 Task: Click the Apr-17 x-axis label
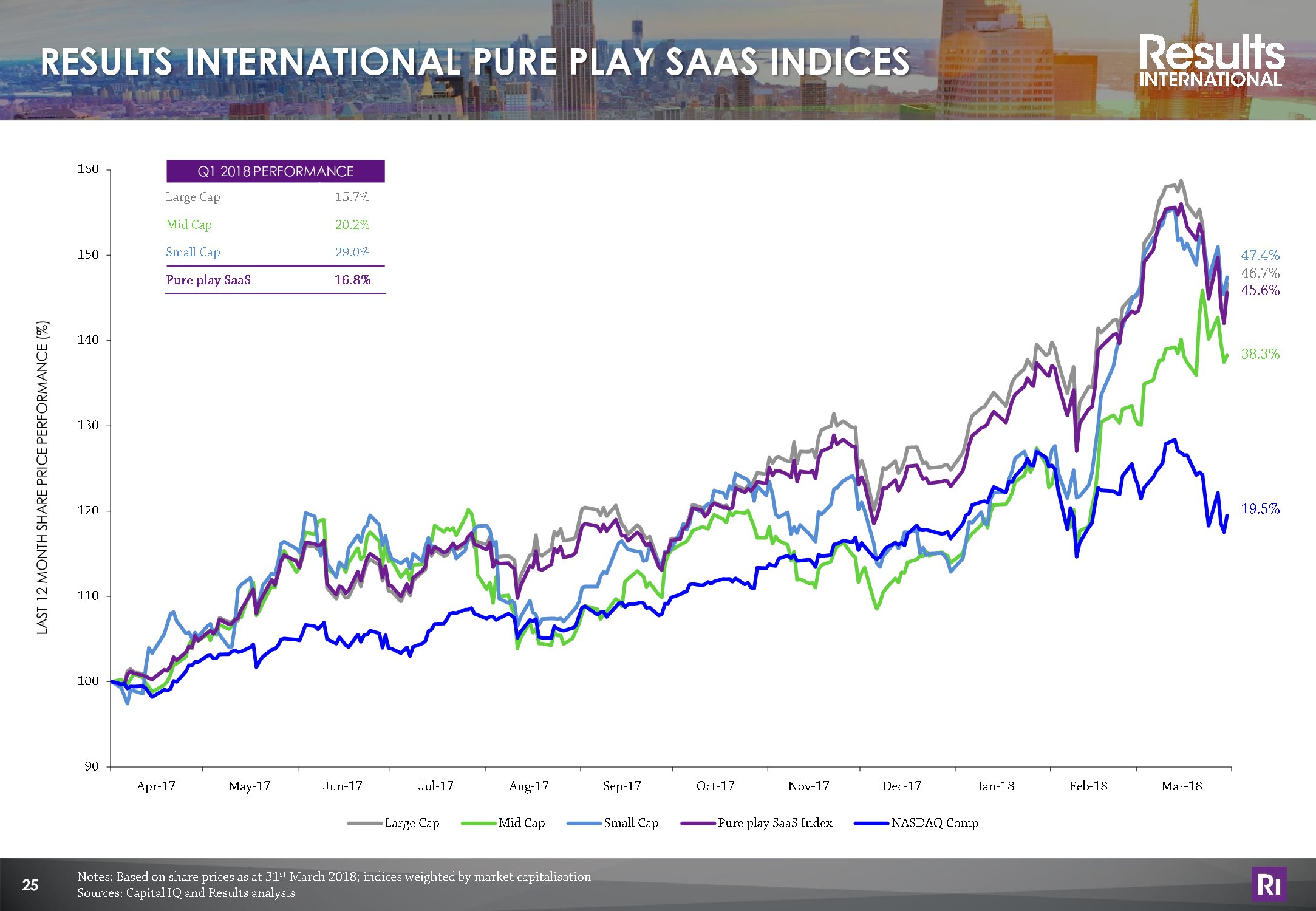coord(156,786)
